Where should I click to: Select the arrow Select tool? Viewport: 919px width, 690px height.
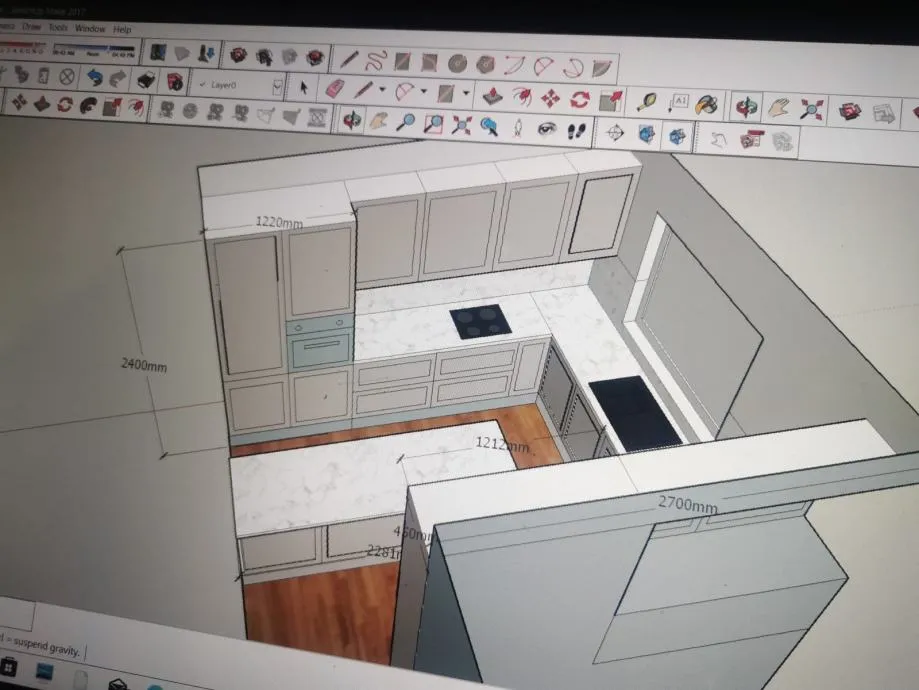point(303,87)
